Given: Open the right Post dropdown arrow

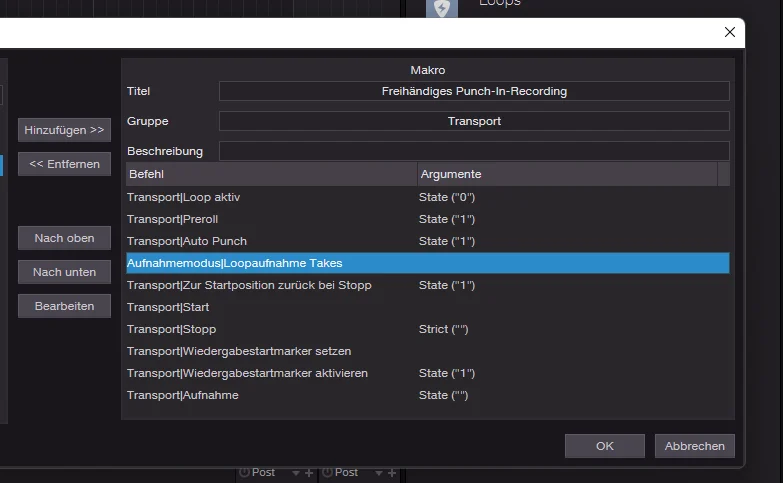Looking at the screenshot, I should click(x=379, y=473).
